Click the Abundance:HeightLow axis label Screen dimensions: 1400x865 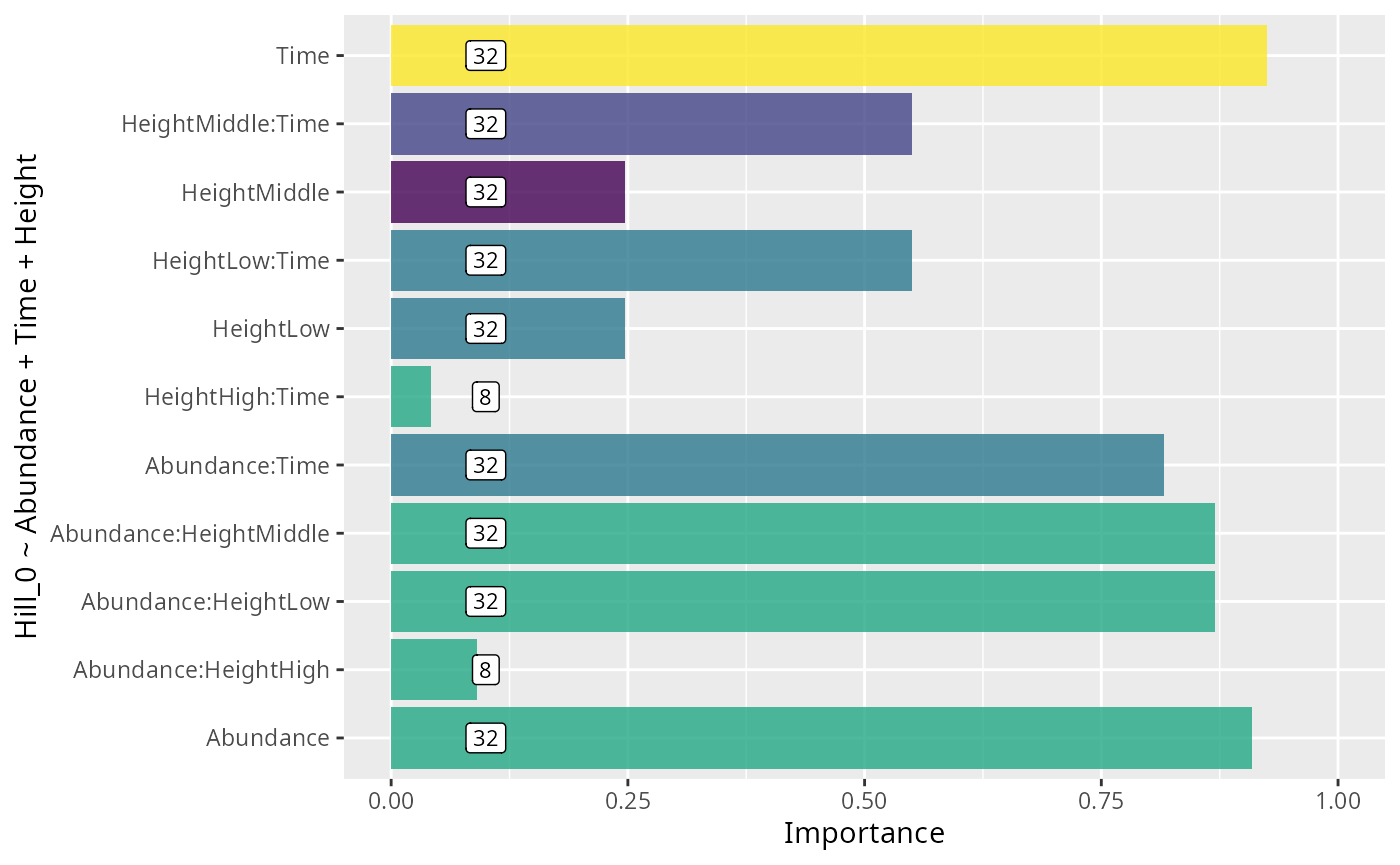pos(205,602)
